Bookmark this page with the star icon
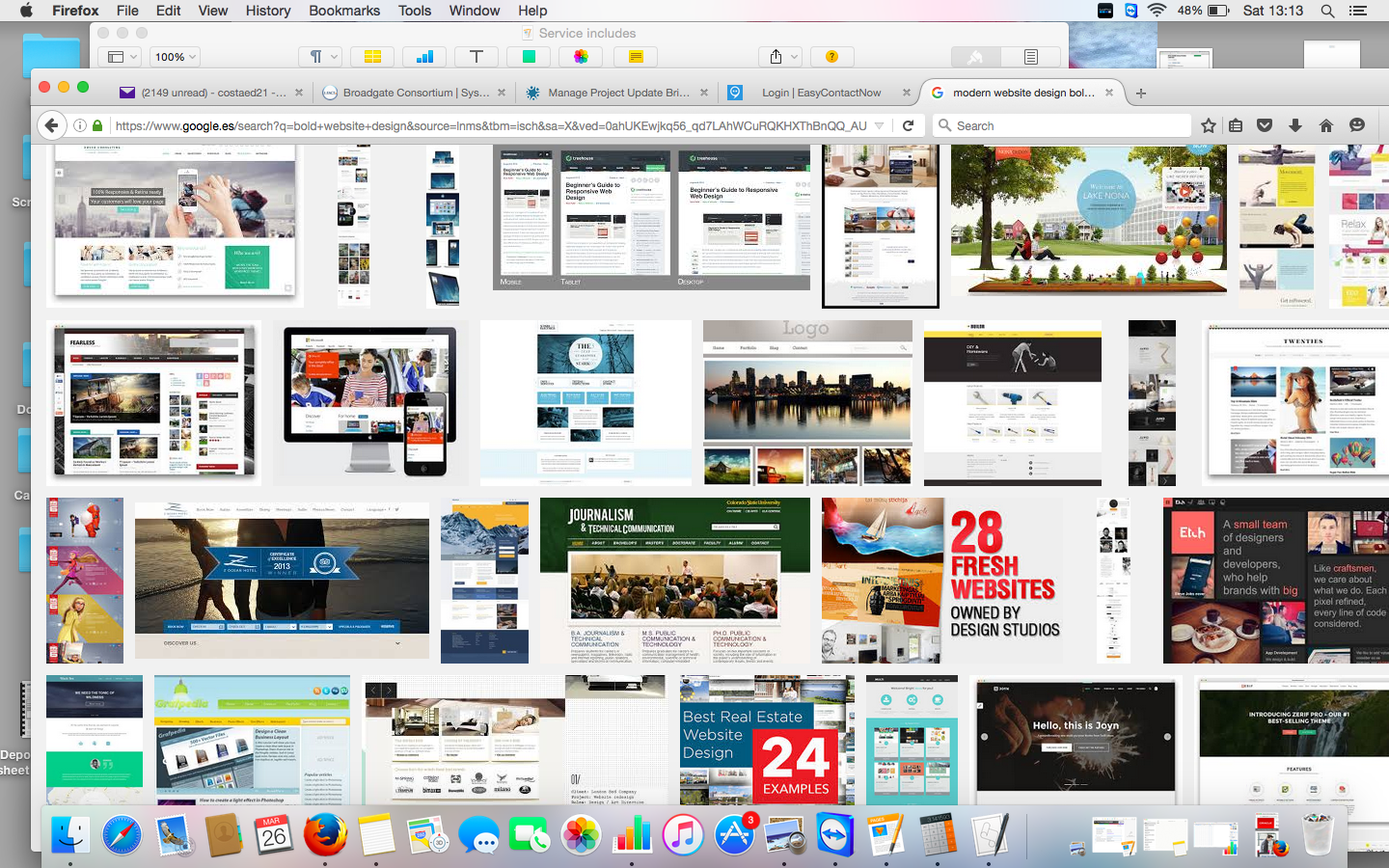The image size is (1389, 868). tap(1209, 125)
